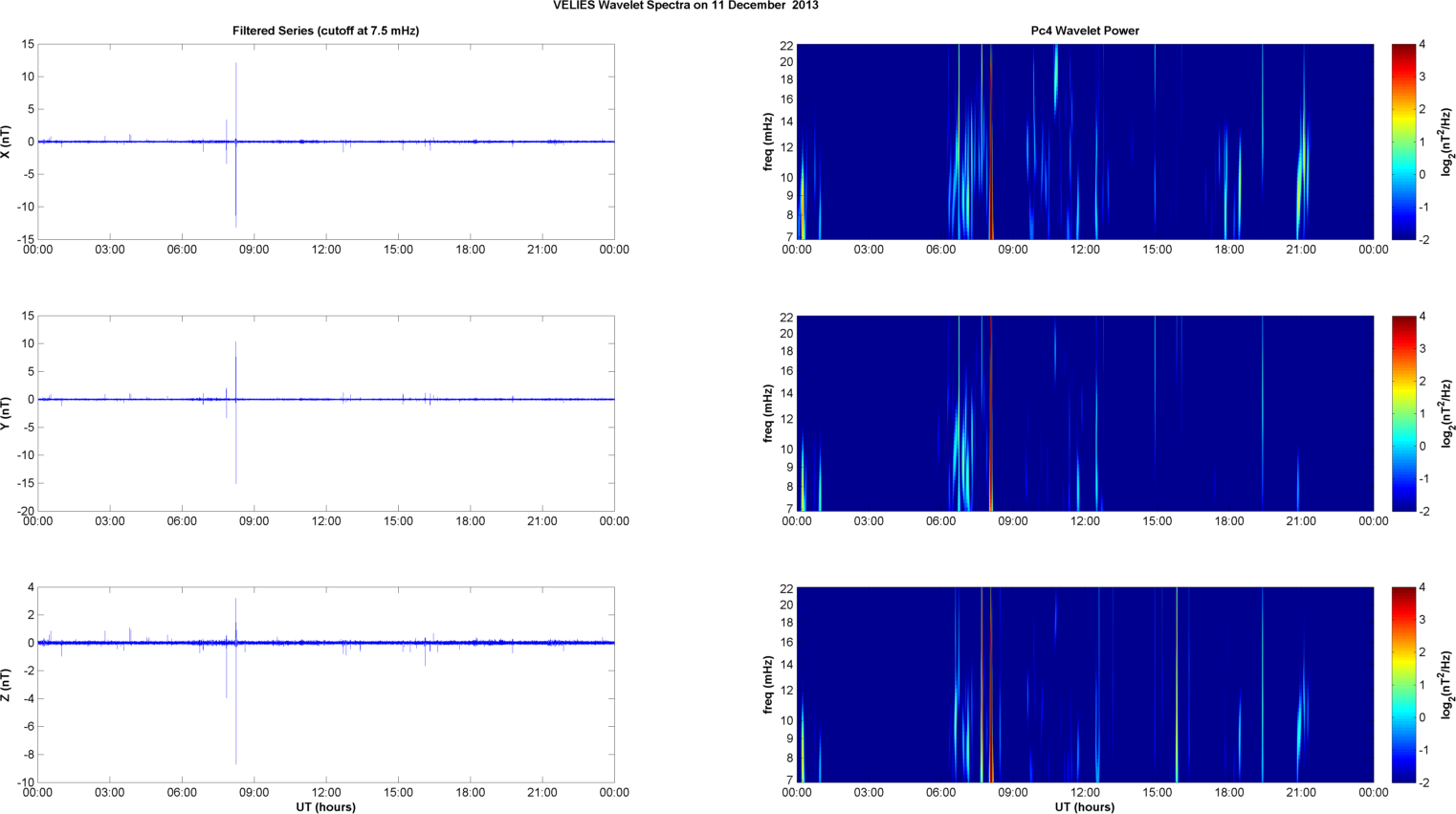The image size is (1456, 814).
Task: Select the Filtered Series subplot title
Action: [x=325, y=31]
